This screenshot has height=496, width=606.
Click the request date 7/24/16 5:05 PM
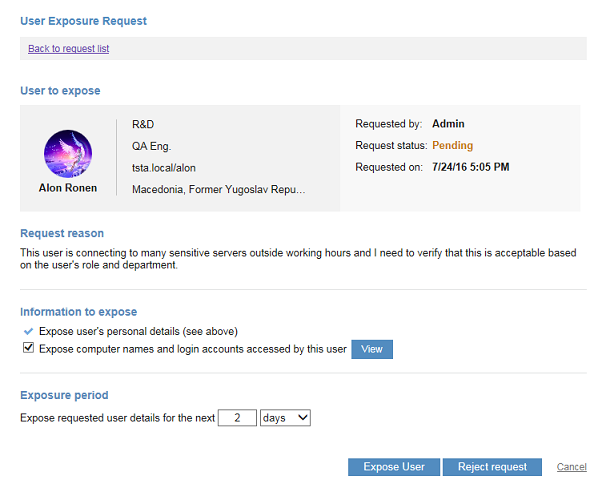470,167
